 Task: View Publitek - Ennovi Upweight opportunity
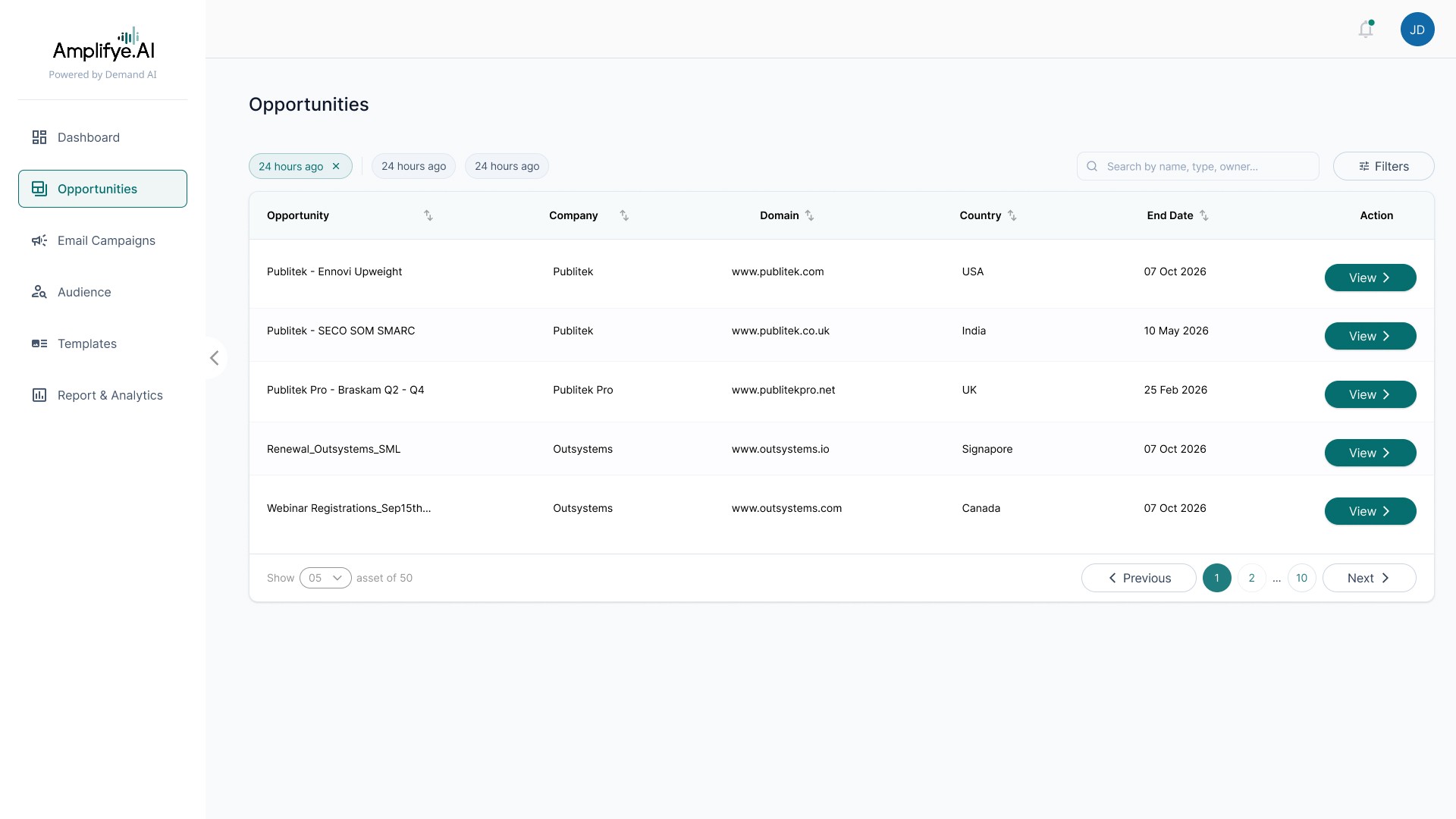point(1370,278)
